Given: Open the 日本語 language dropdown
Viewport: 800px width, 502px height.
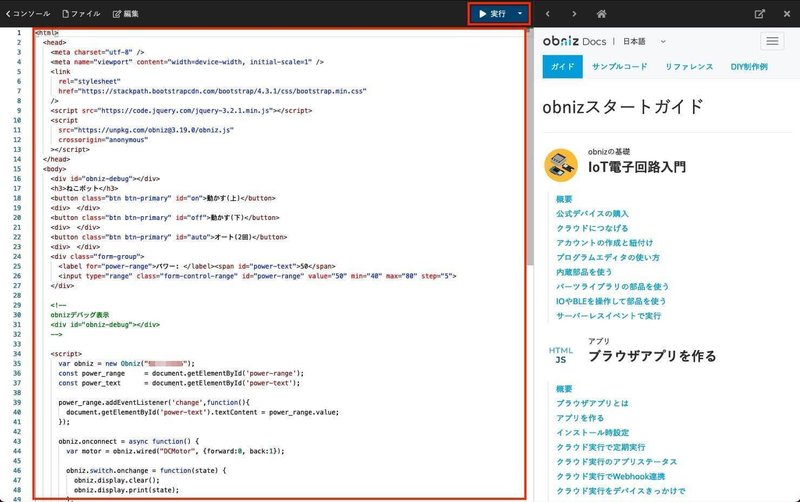Looking at the screenshot, I should tap(644, 41).
